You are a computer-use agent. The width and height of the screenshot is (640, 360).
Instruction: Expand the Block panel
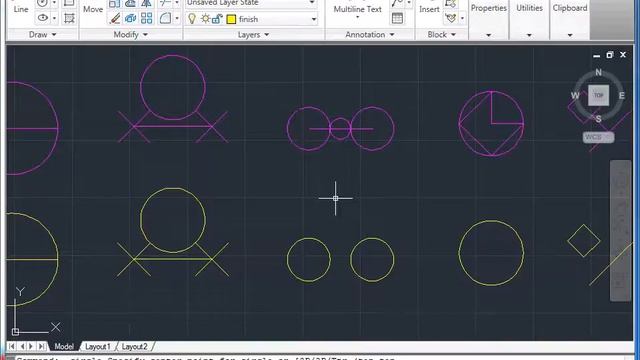[x=441, y=35]
